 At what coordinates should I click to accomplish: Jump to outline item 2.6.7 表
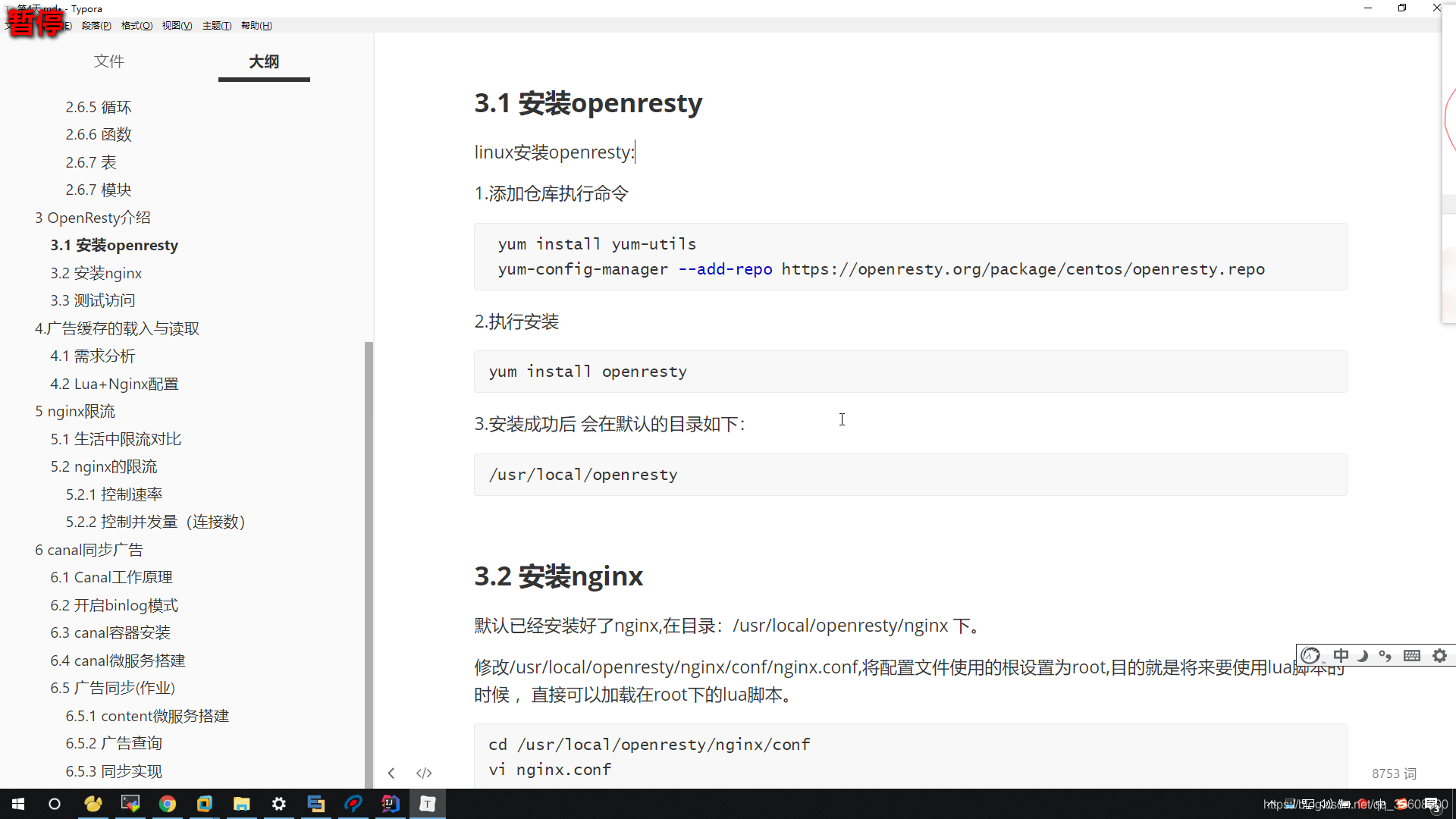point(91,162)
